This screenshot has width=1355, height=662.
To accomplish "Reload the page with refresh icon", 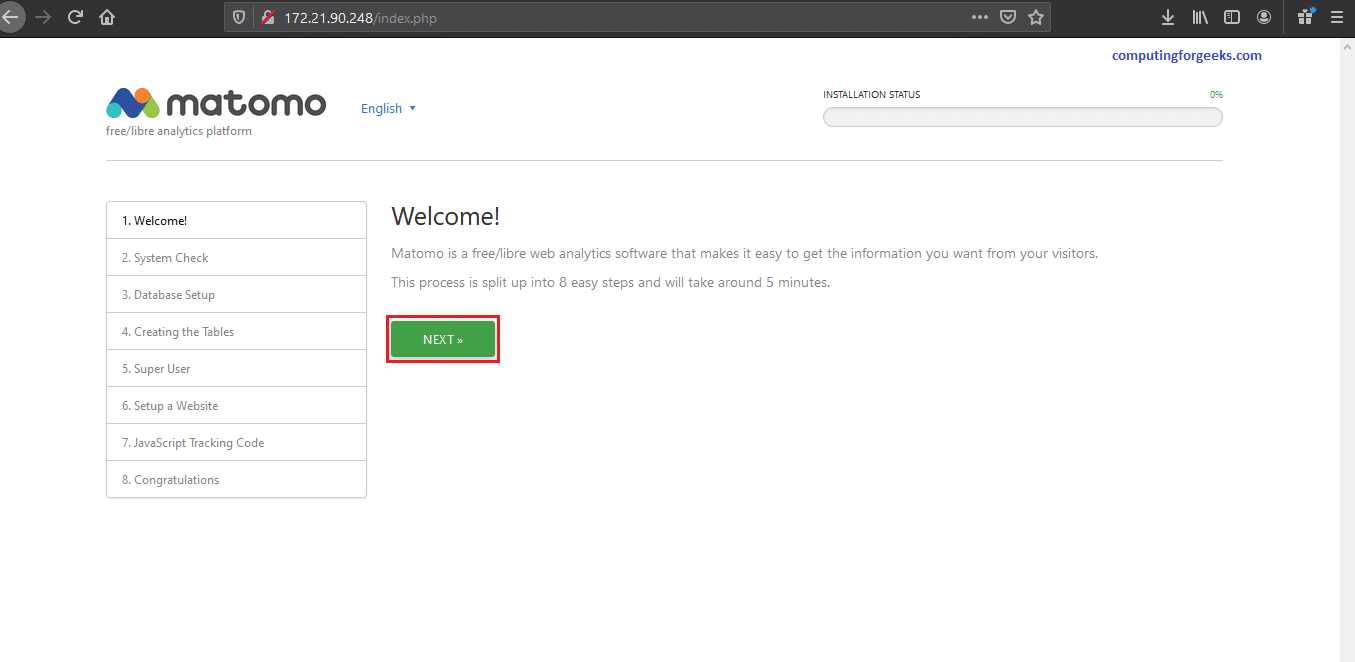I will pos(75,17).
